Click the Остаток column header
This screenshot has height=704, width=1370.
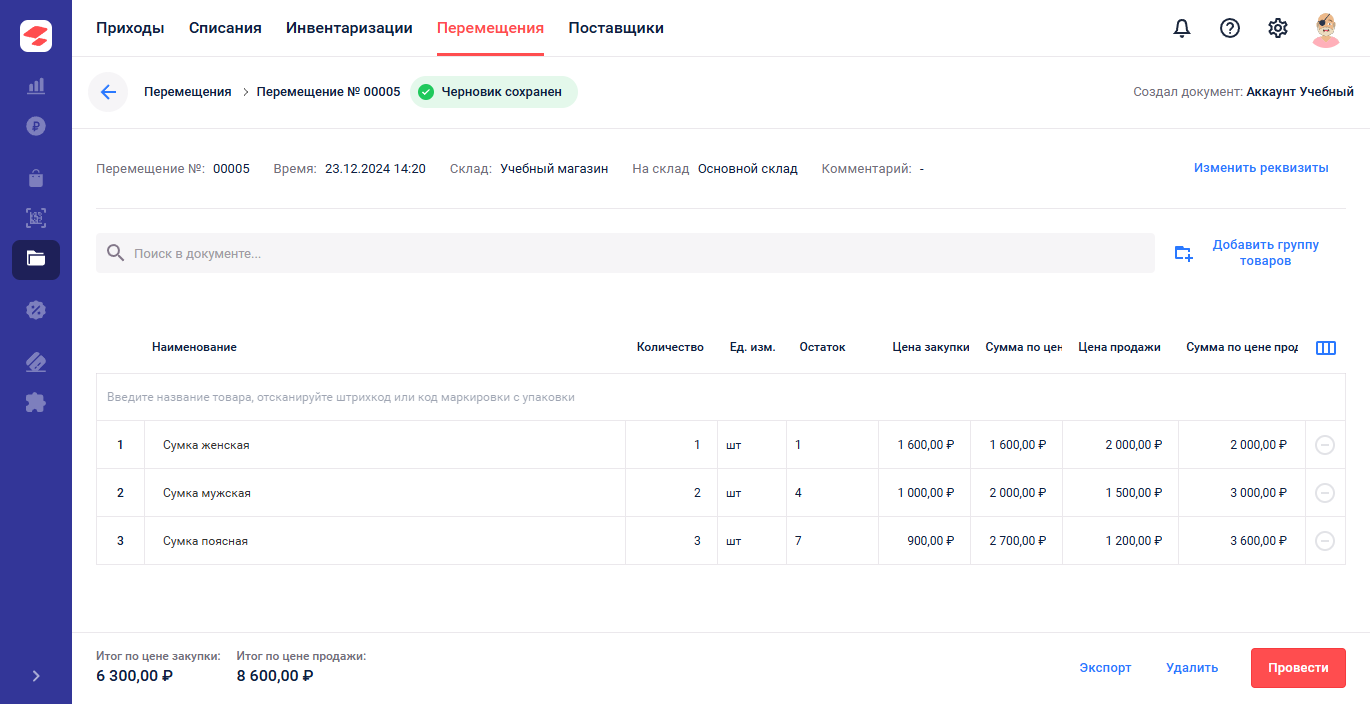(822, 347)
